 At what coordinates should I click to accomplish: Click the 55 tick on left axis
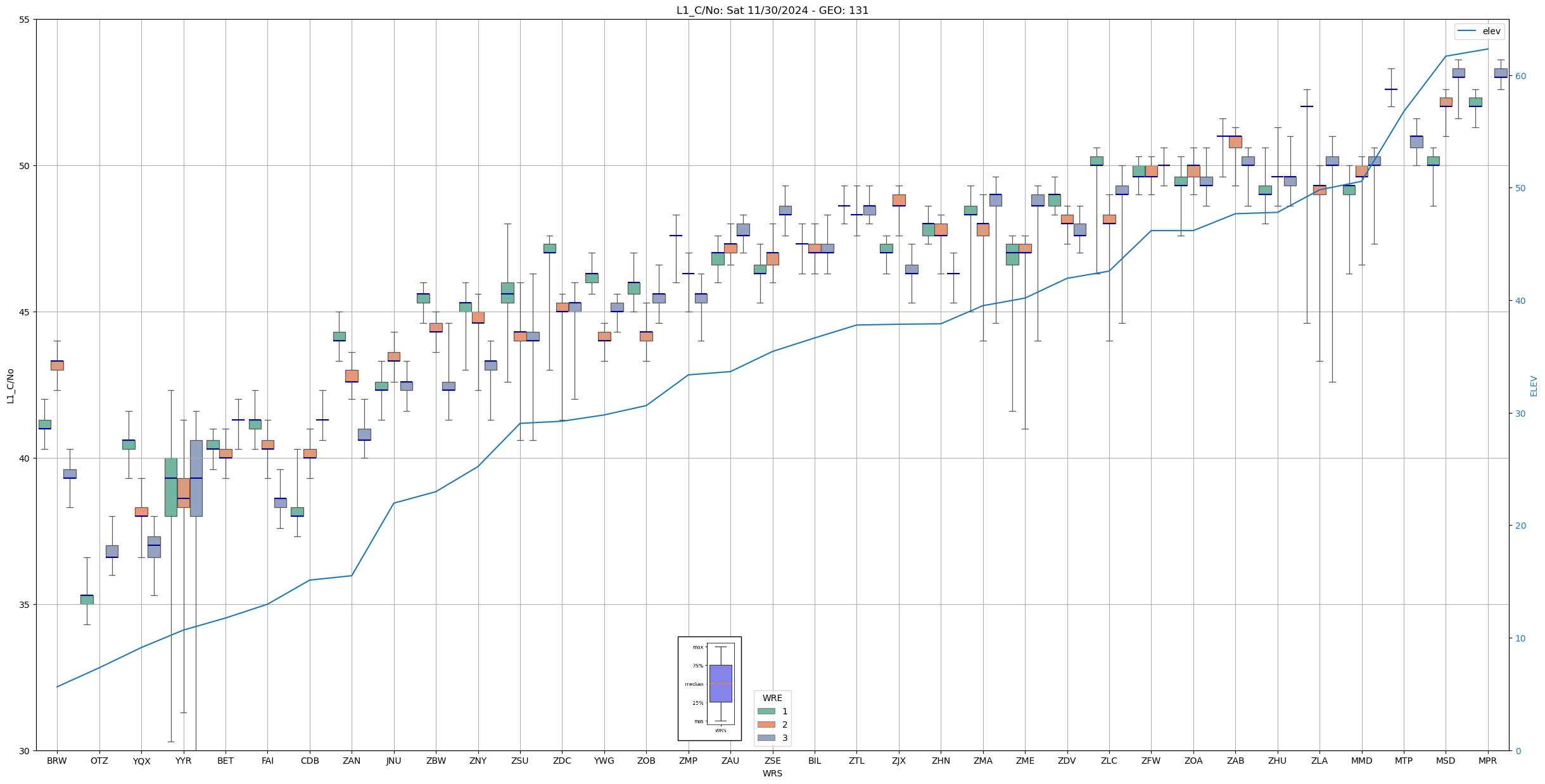pyautogui.click(x=25, y=20)
